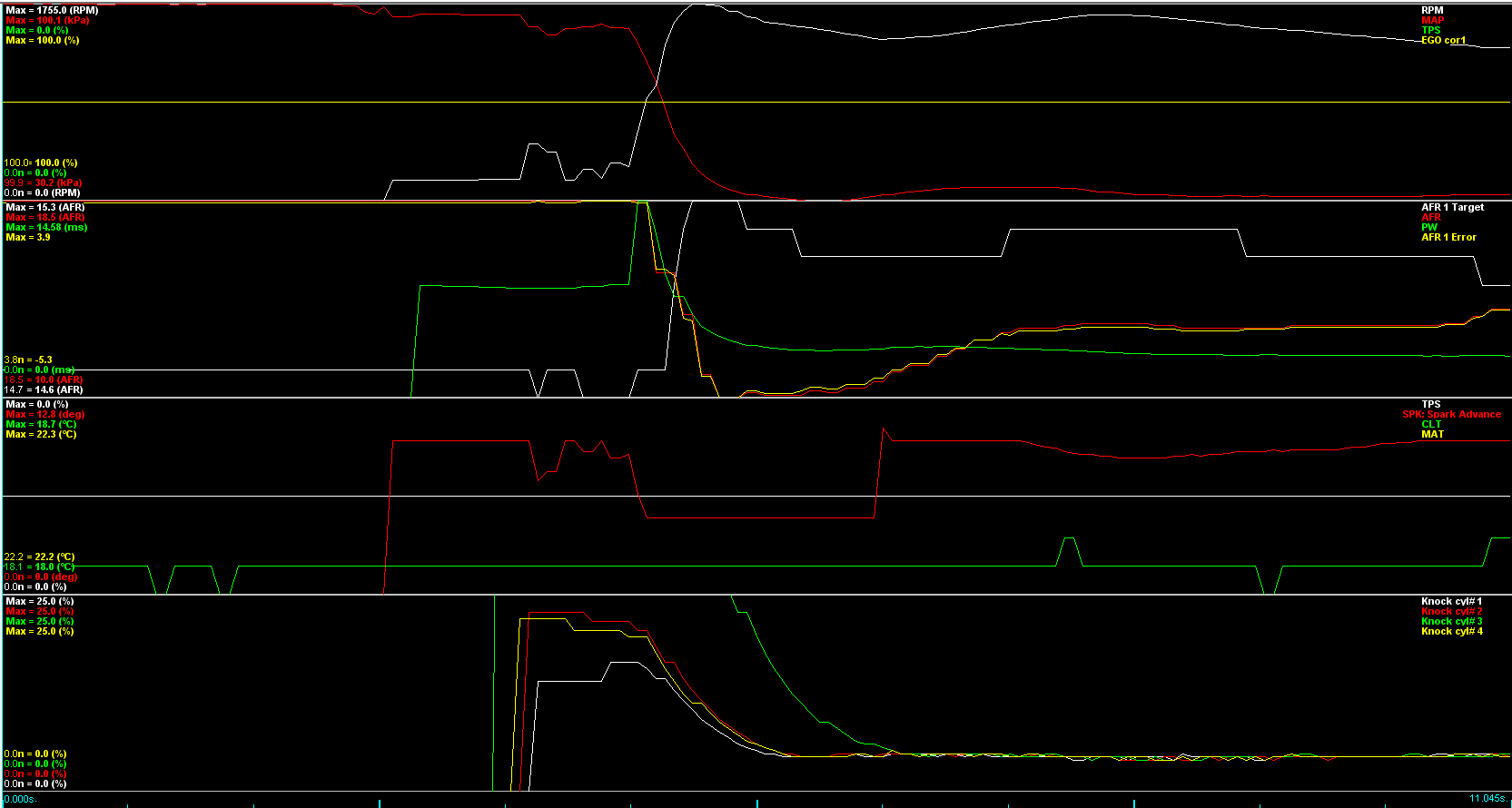Select the yellow MAT legend label
Viewport: 1512px width, 808px height.
pos(1432,435)
